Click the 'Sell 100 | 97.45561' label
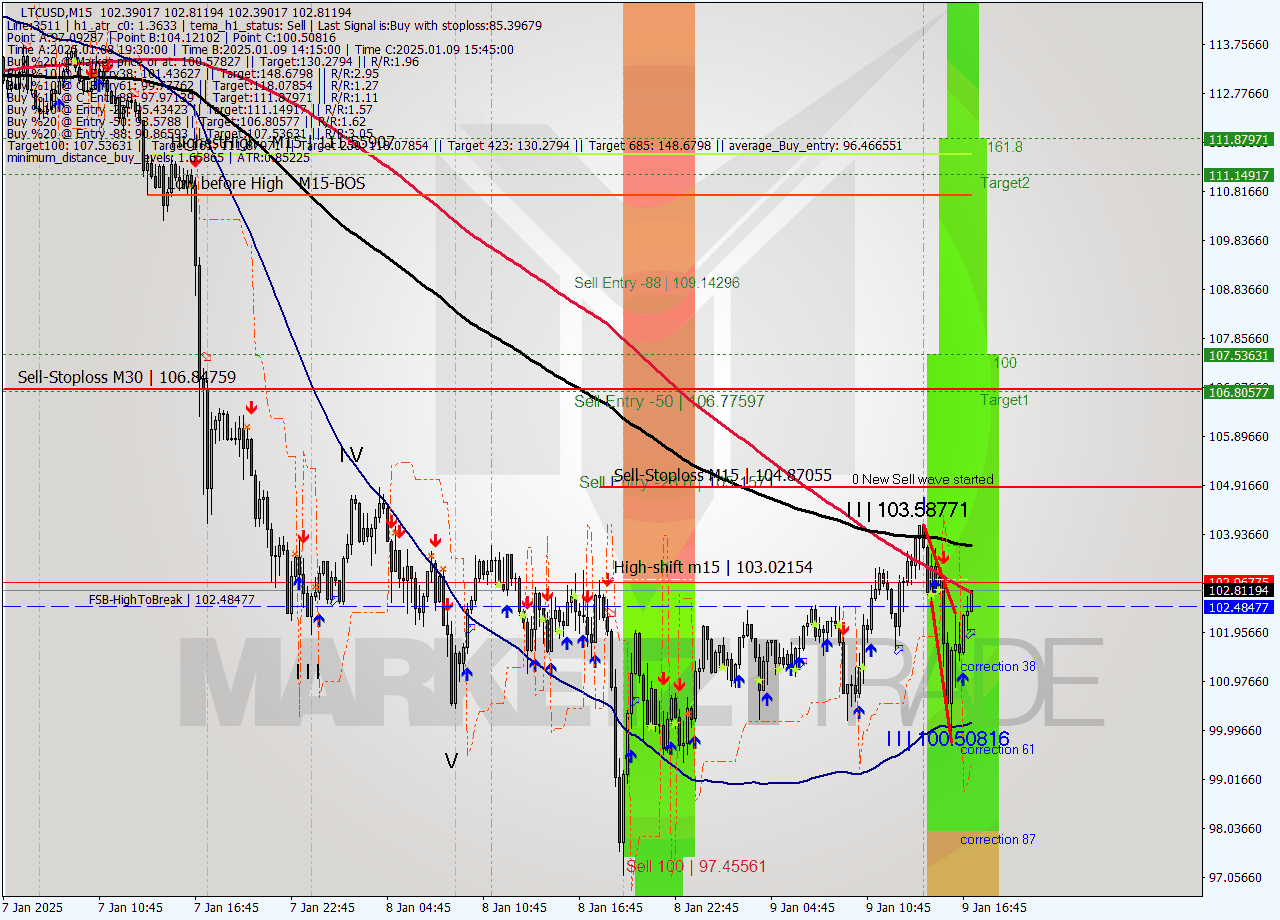The image size is (1280, 920). 696,866
